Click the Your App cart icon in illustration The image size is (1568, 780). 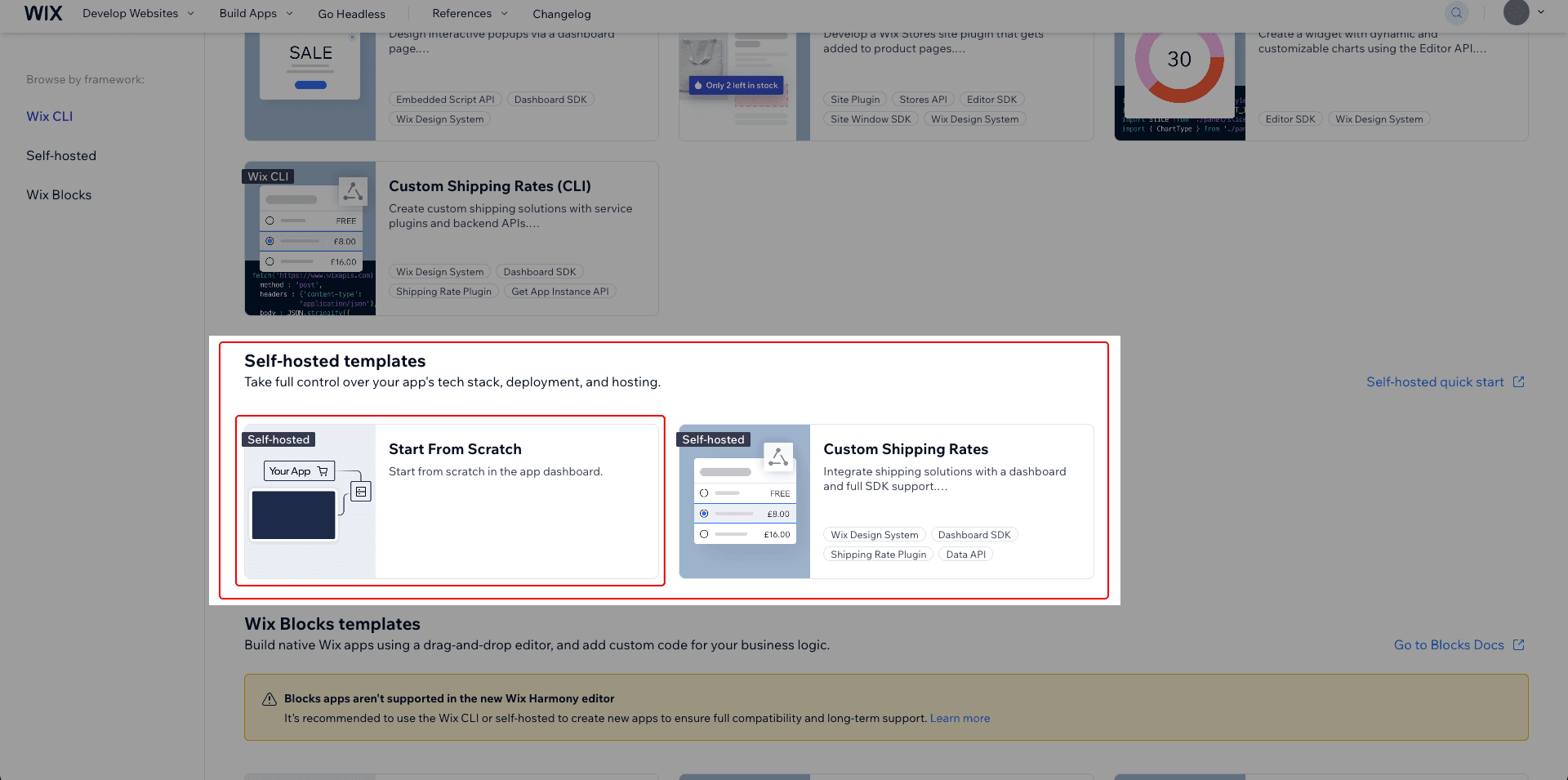(x=323, y=471)
